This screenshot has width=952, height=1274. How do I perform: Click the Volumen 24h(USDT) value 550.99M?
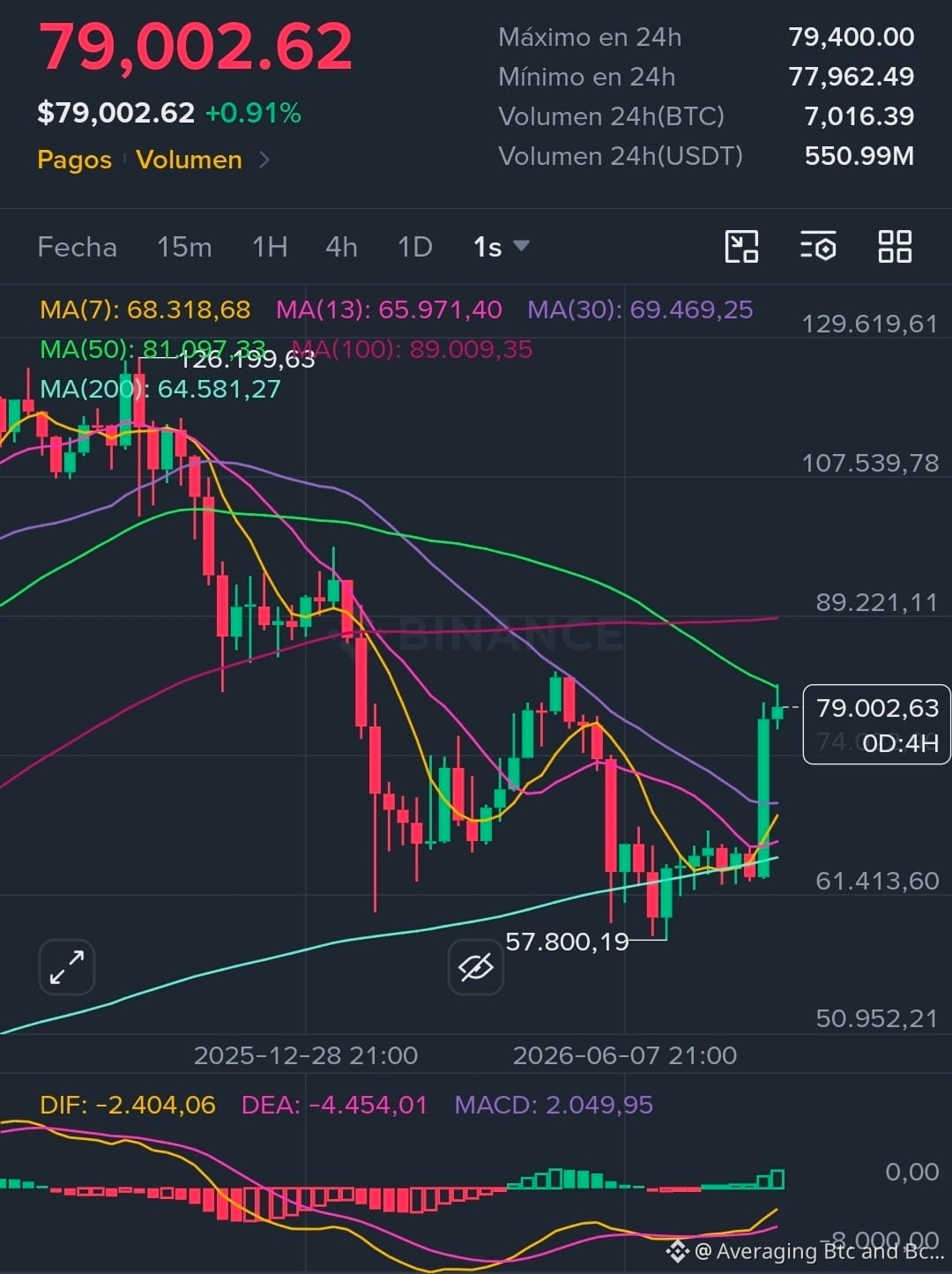(859, 156)
